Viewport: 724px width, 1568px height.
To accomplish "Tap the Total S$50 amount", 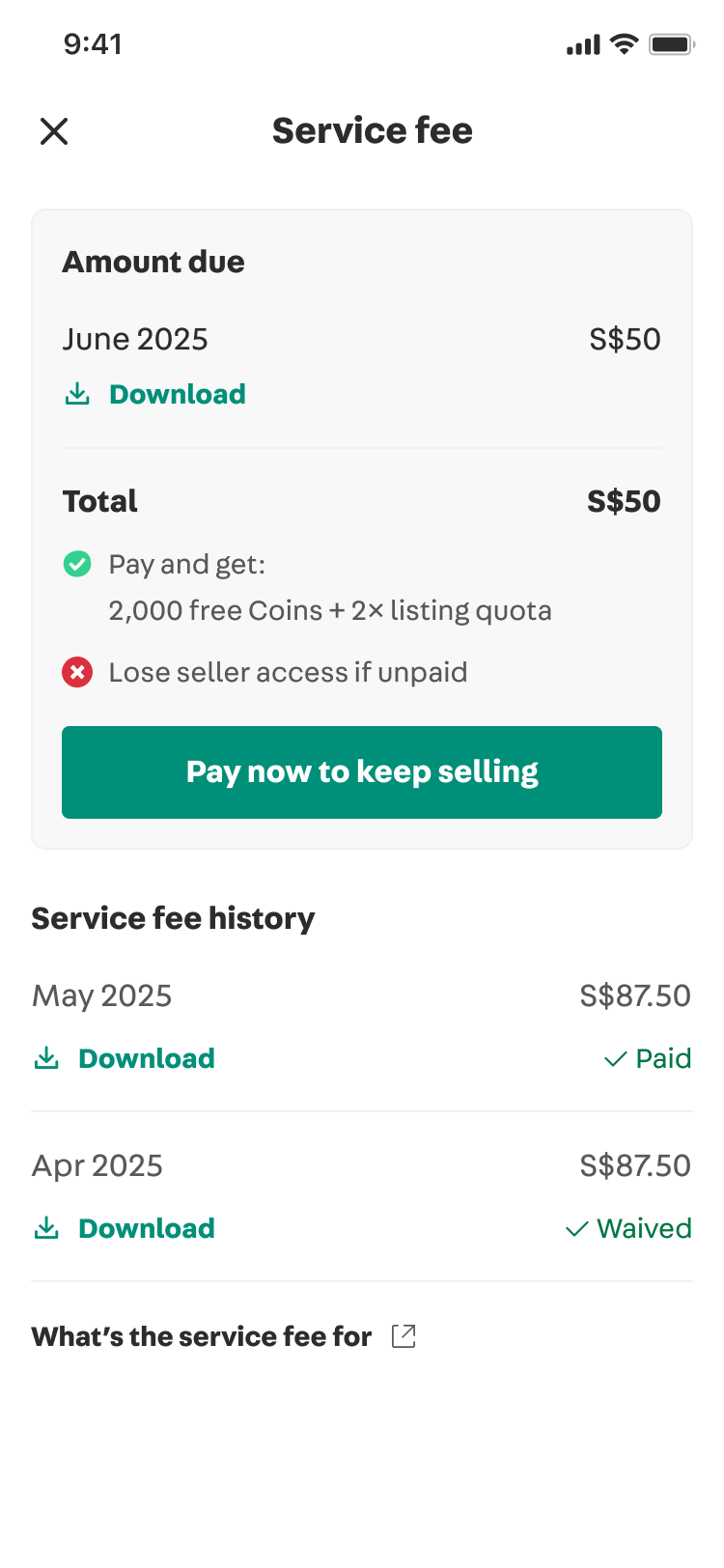I will (x=624, y=501).
